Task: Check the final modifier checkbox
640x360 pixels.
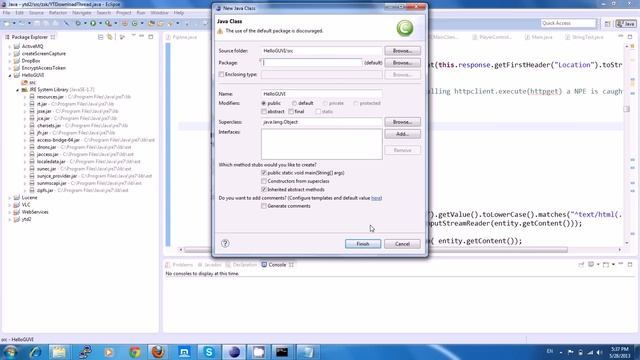Action: 291,111
